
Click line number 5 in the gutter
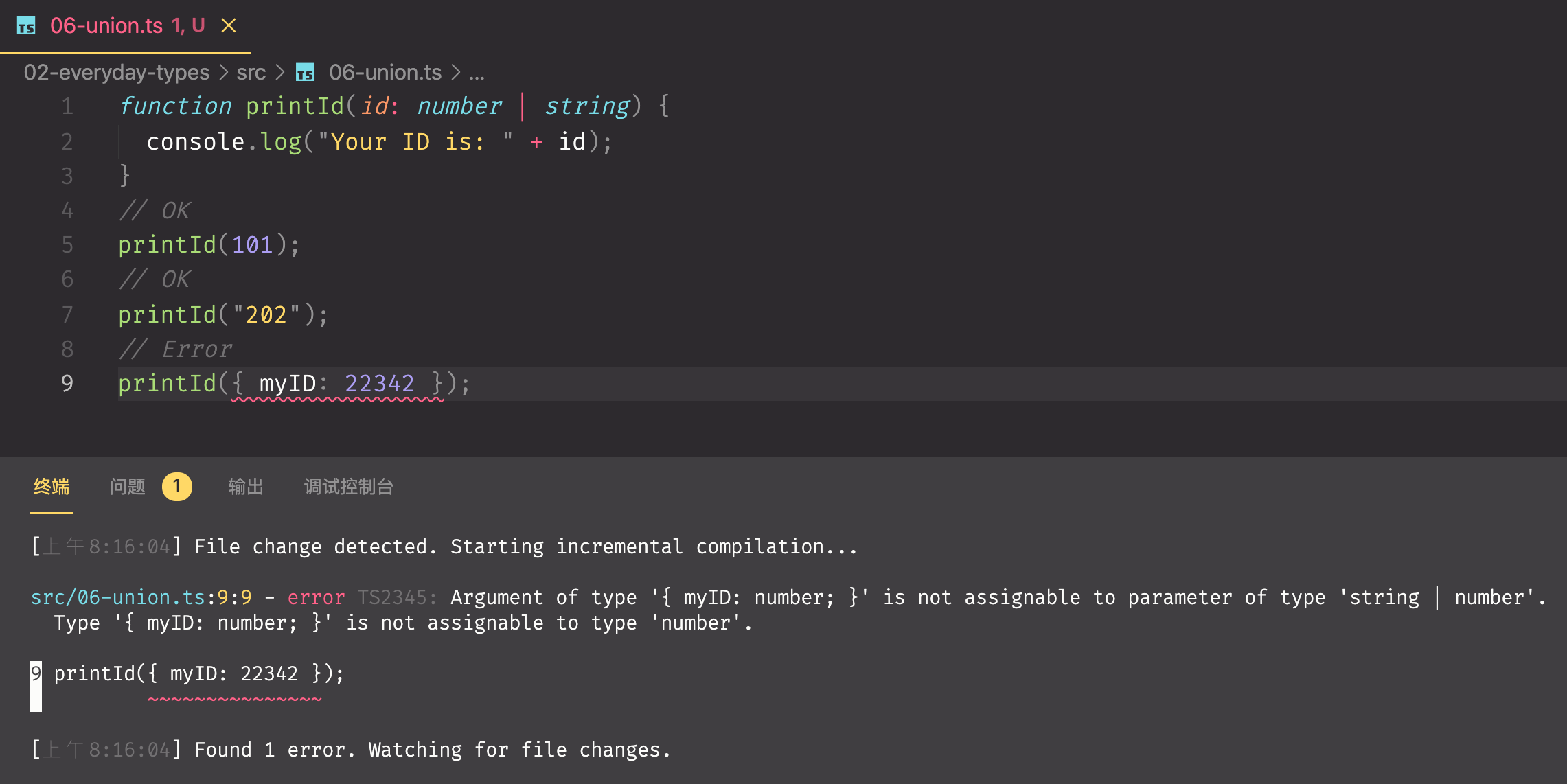[67, 245]
